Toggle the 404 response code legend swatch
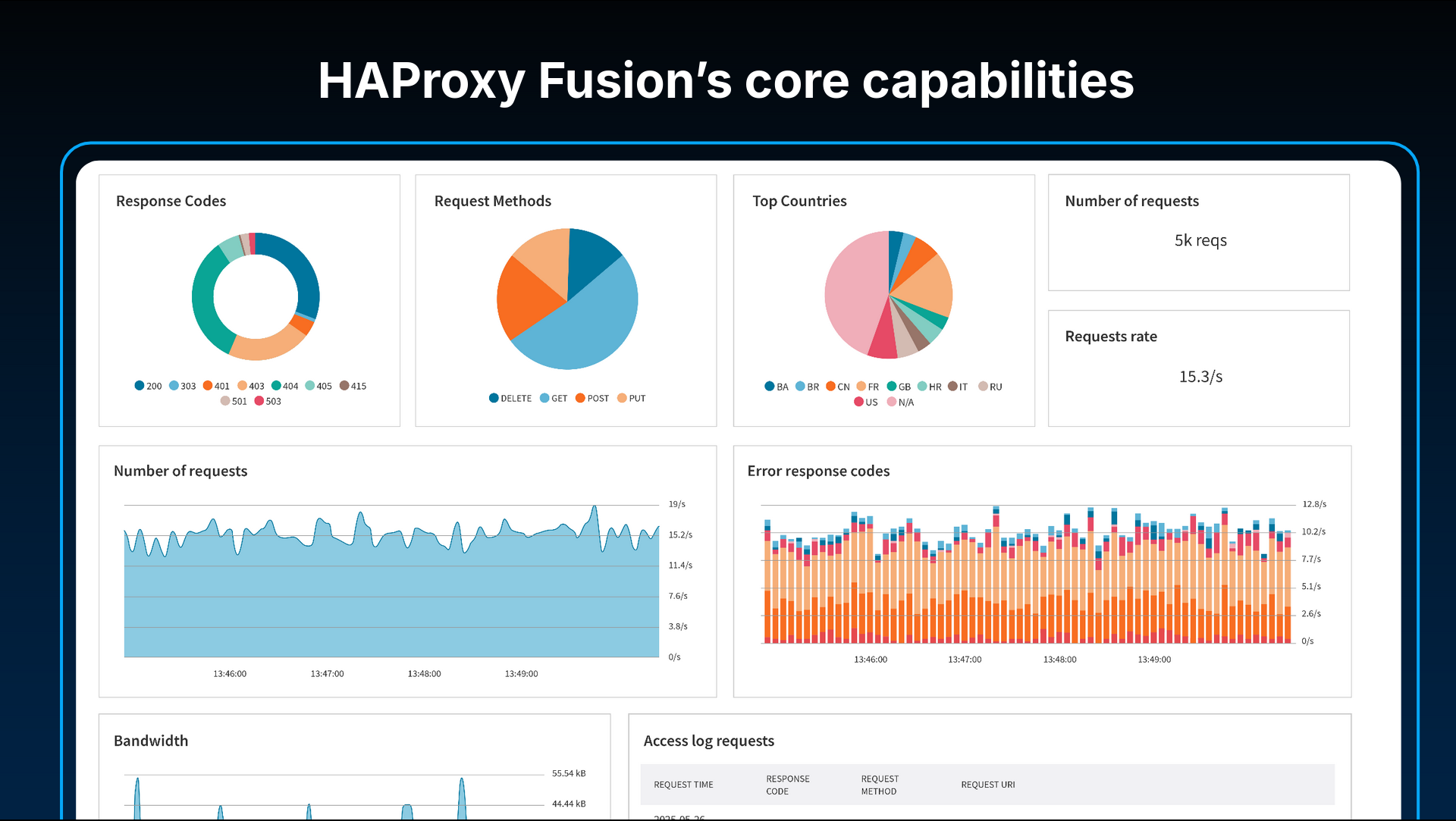 click(276, 386)
